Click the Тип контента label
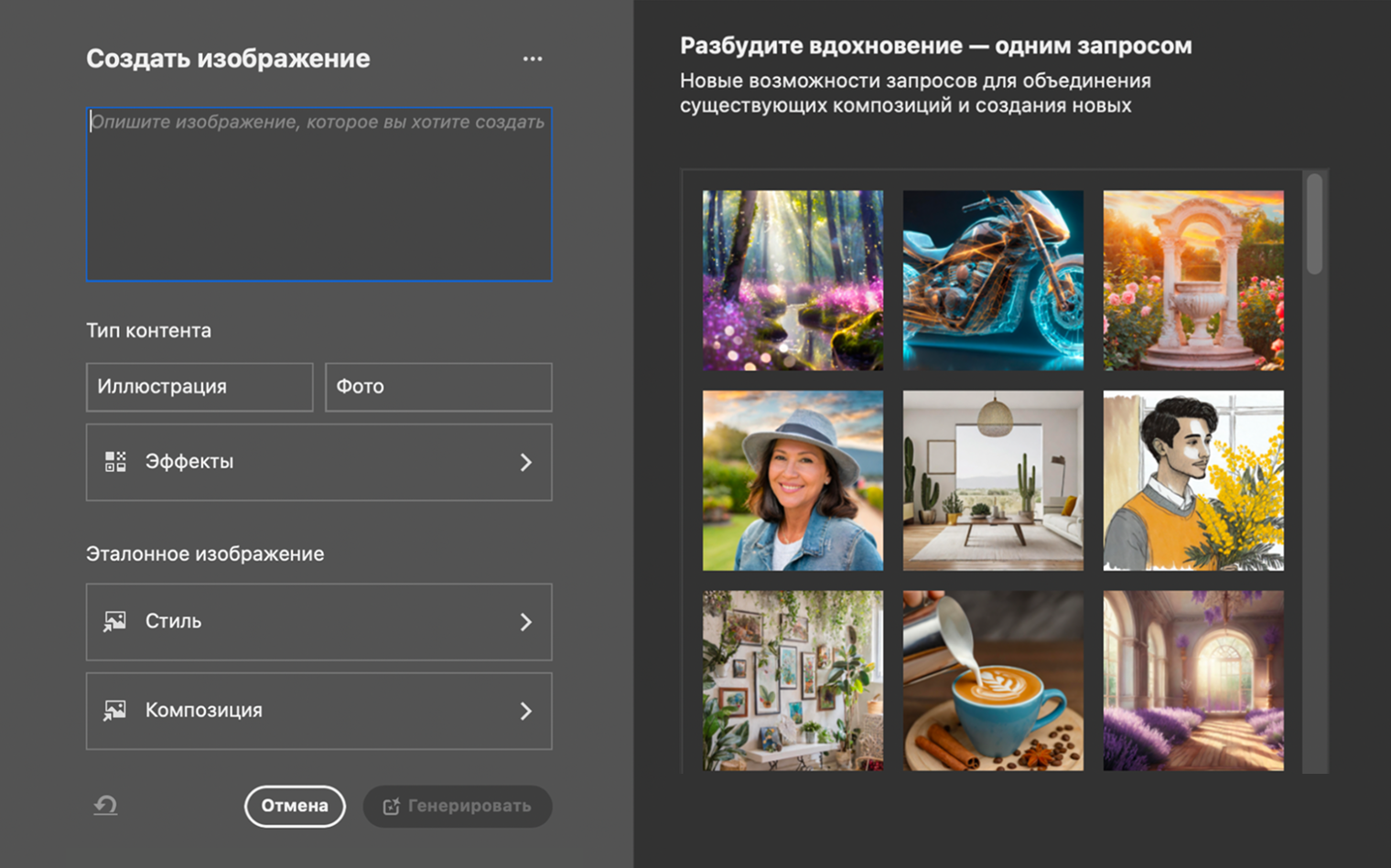Viewport: 1391px width, 868px height. point(148,330)
